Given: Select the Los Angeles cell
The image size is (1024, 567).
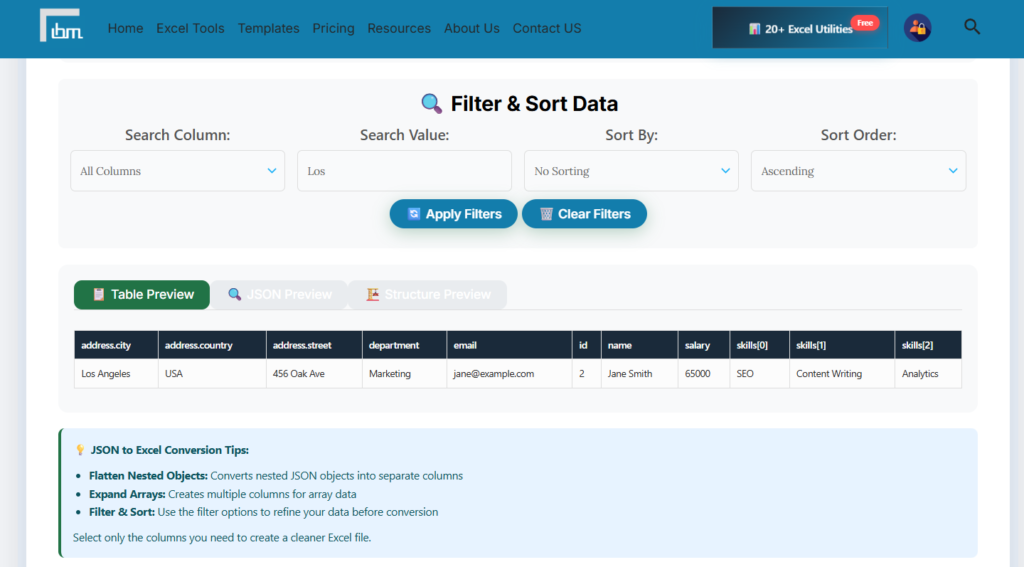Looking at the screenshot, I should tap(116, 374).
